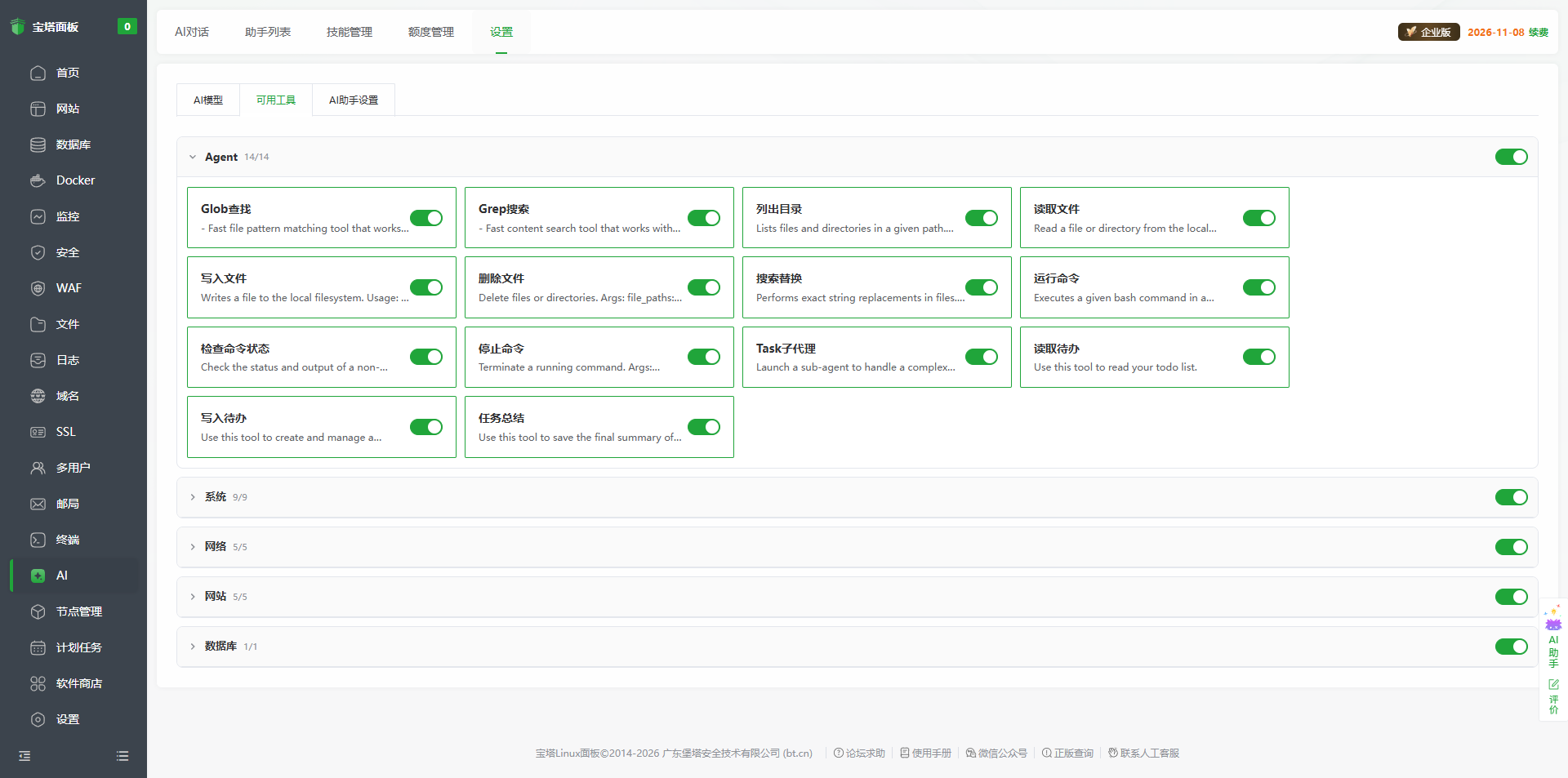Click the 数据库 database icon in sidebar
1568x778 pixels.
tap(38, 144)
